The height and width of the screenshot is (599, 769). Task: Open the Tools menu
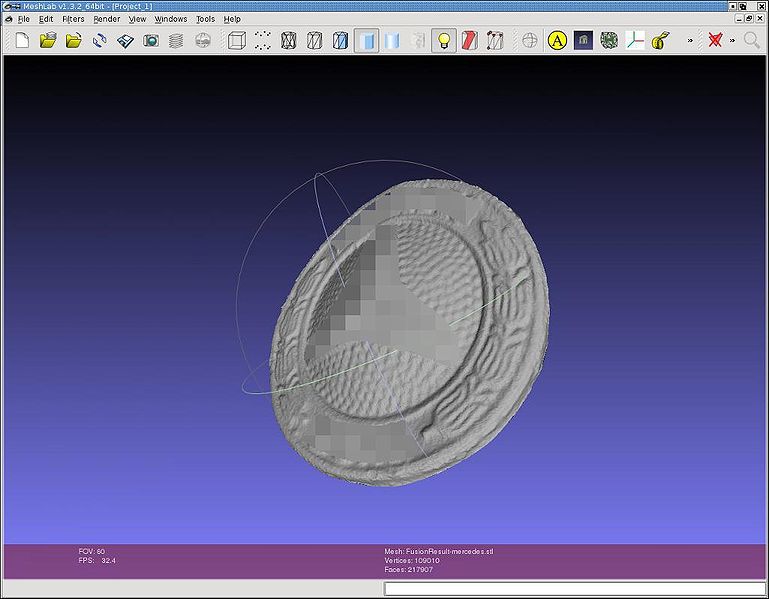coord(205,19)
